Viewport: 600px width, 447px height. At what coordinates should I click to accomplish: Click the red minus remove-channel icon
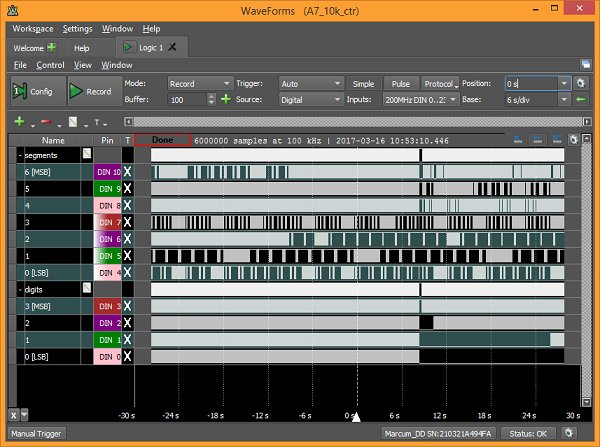(45, 121)
